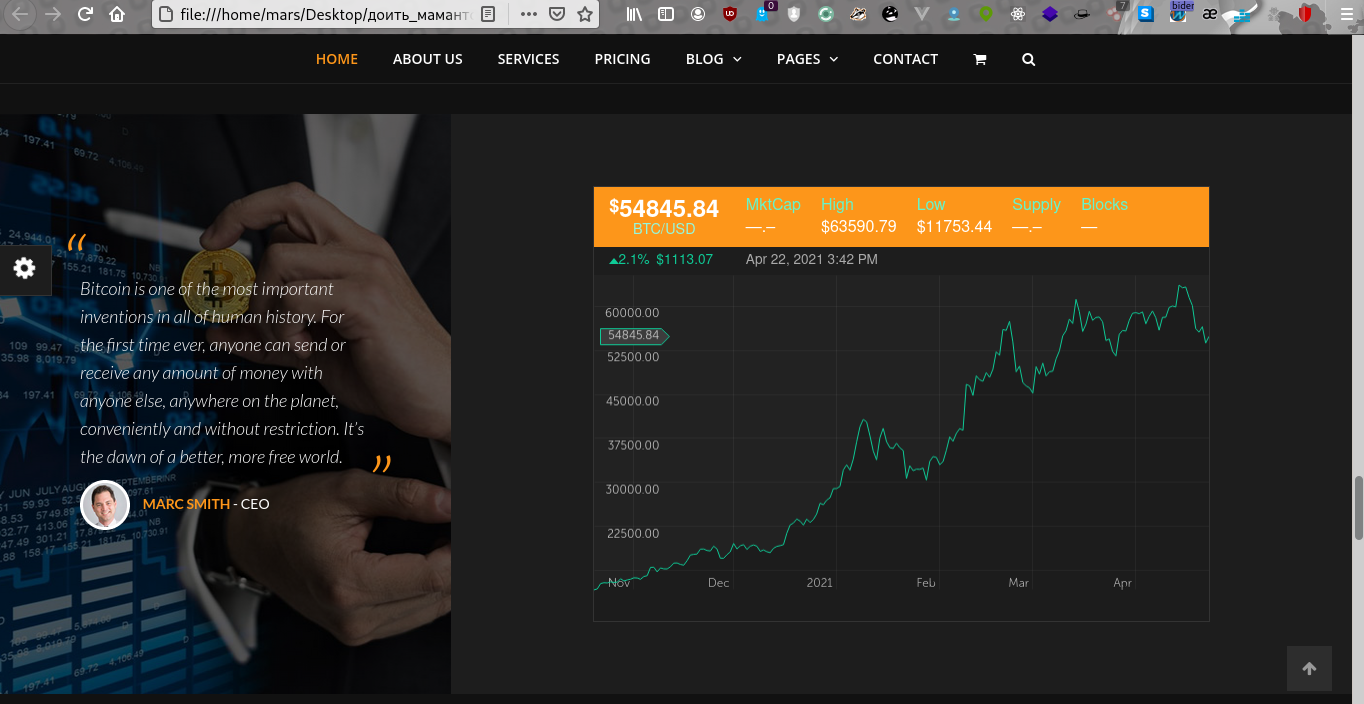The width and height of the screenshot is (1364, 704).
Task: Click the Blocks label in widget
Action: tap(1104, 204)
